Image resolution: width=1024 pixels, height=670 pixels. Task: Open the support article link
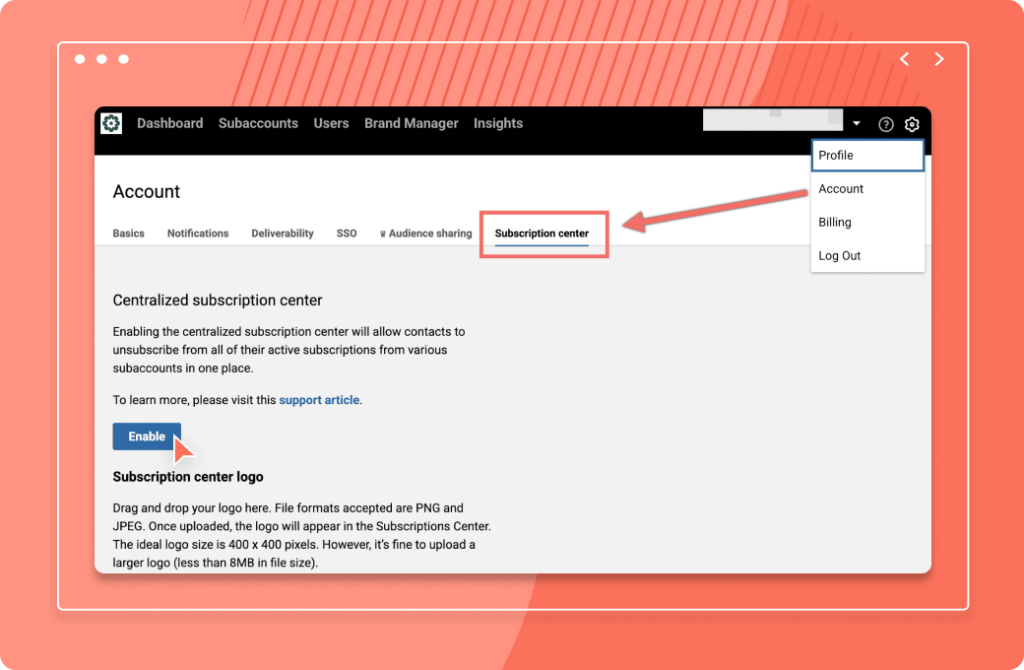319,400
